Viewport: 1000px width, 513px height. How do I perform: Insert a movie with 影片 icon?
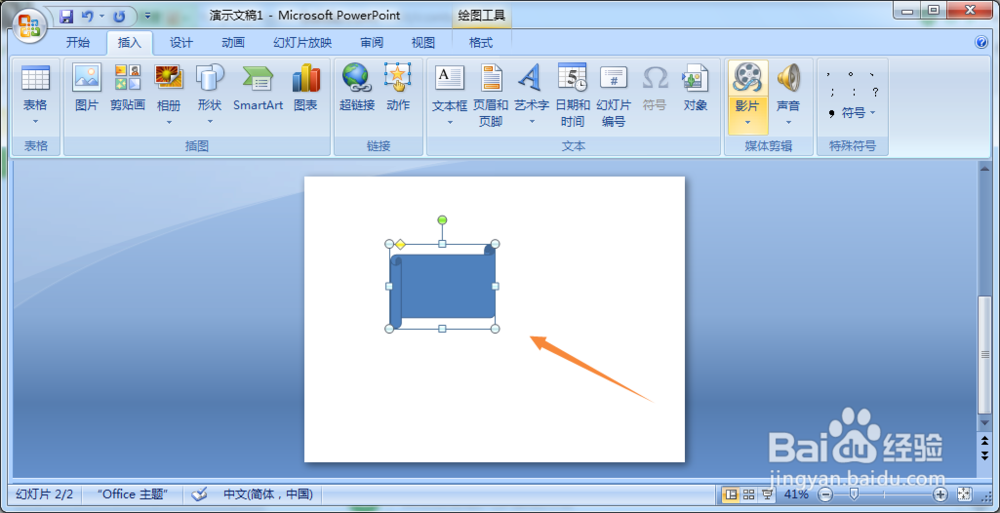click(x=747, y=78)
